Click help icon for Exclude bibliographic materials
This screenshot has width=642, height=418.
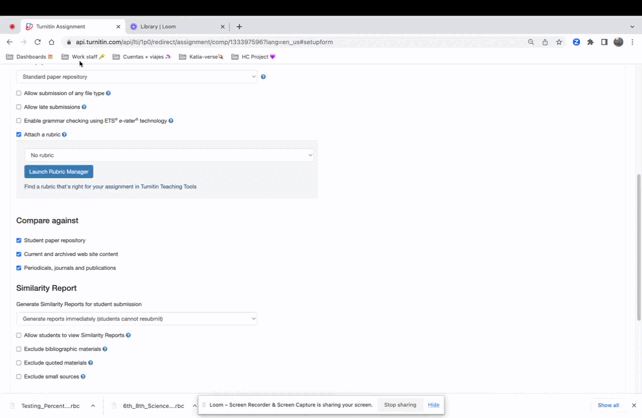coord(105,349)
